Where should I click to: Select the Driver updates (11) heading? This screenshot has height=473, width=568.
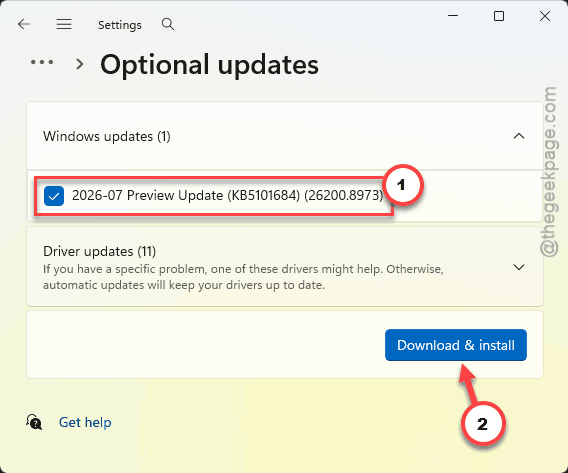(100, 251)
